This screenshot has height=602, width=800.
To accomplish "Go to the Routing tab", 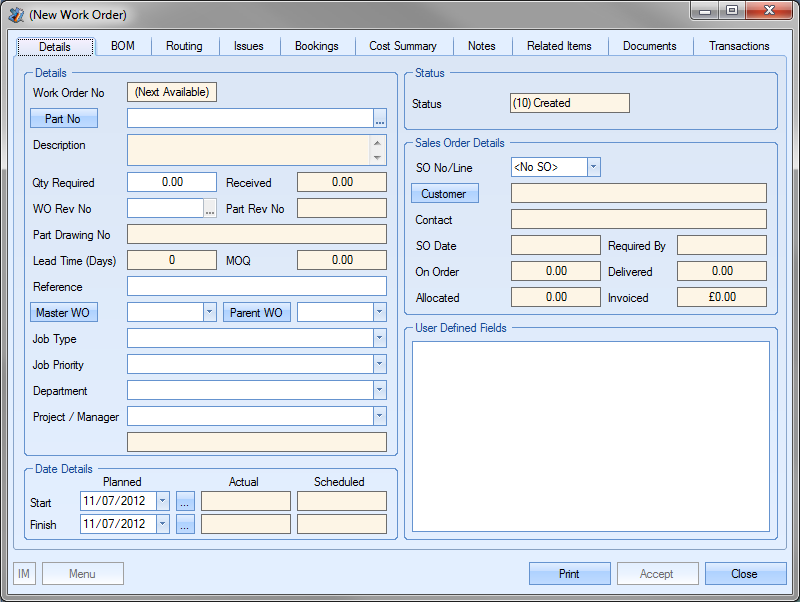I will click(x=184, y=46).
